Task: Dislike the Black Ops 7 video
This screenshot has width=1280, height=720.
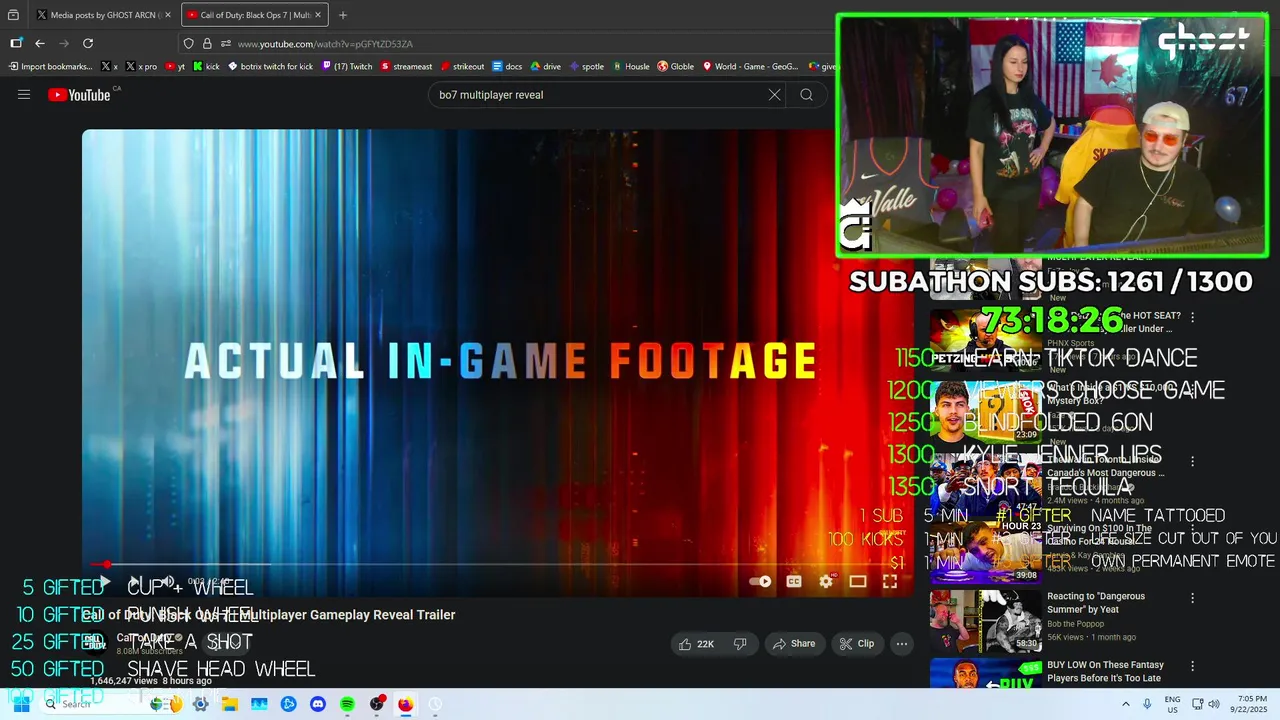Action: [x=740, y=644]
